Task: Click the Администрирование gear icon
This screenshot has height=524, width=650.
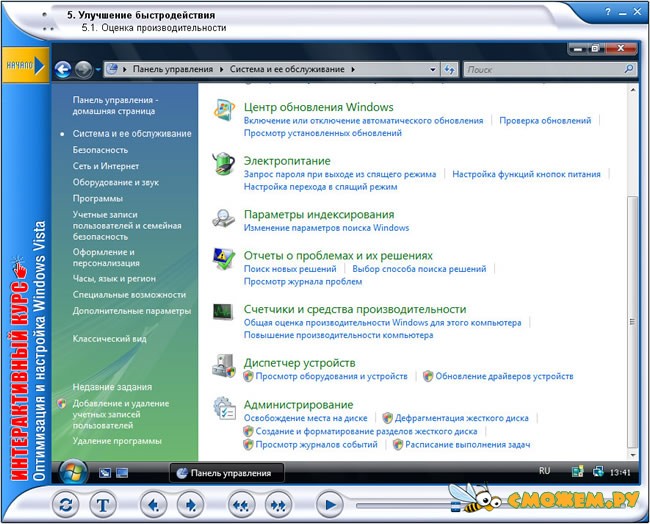Action: click(224, 408)
